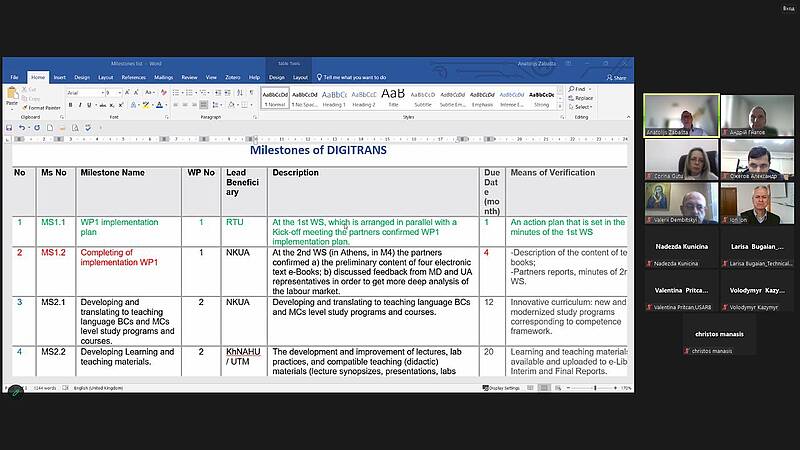This screenshot has width=800, height=450.
Task: Open the Change Case dropdown
Action: point(150,92)
